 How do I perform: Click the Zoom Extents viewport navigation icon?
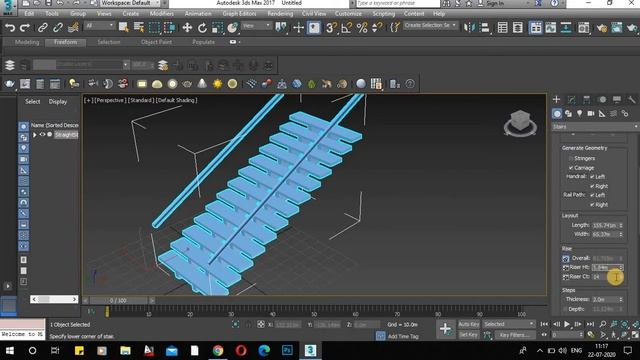(x=624, y=324)
